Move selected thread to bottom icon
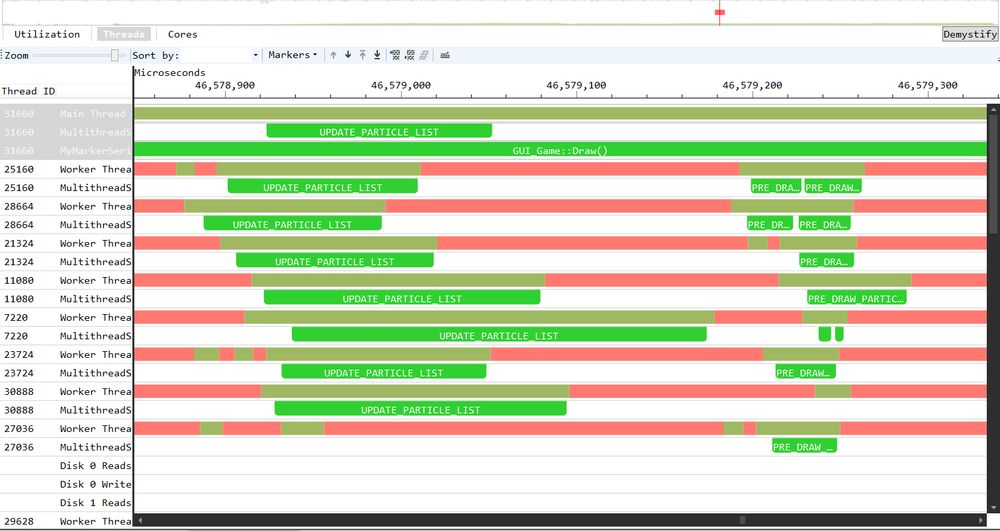This screenshot has width=1000, height=531. 377,55
